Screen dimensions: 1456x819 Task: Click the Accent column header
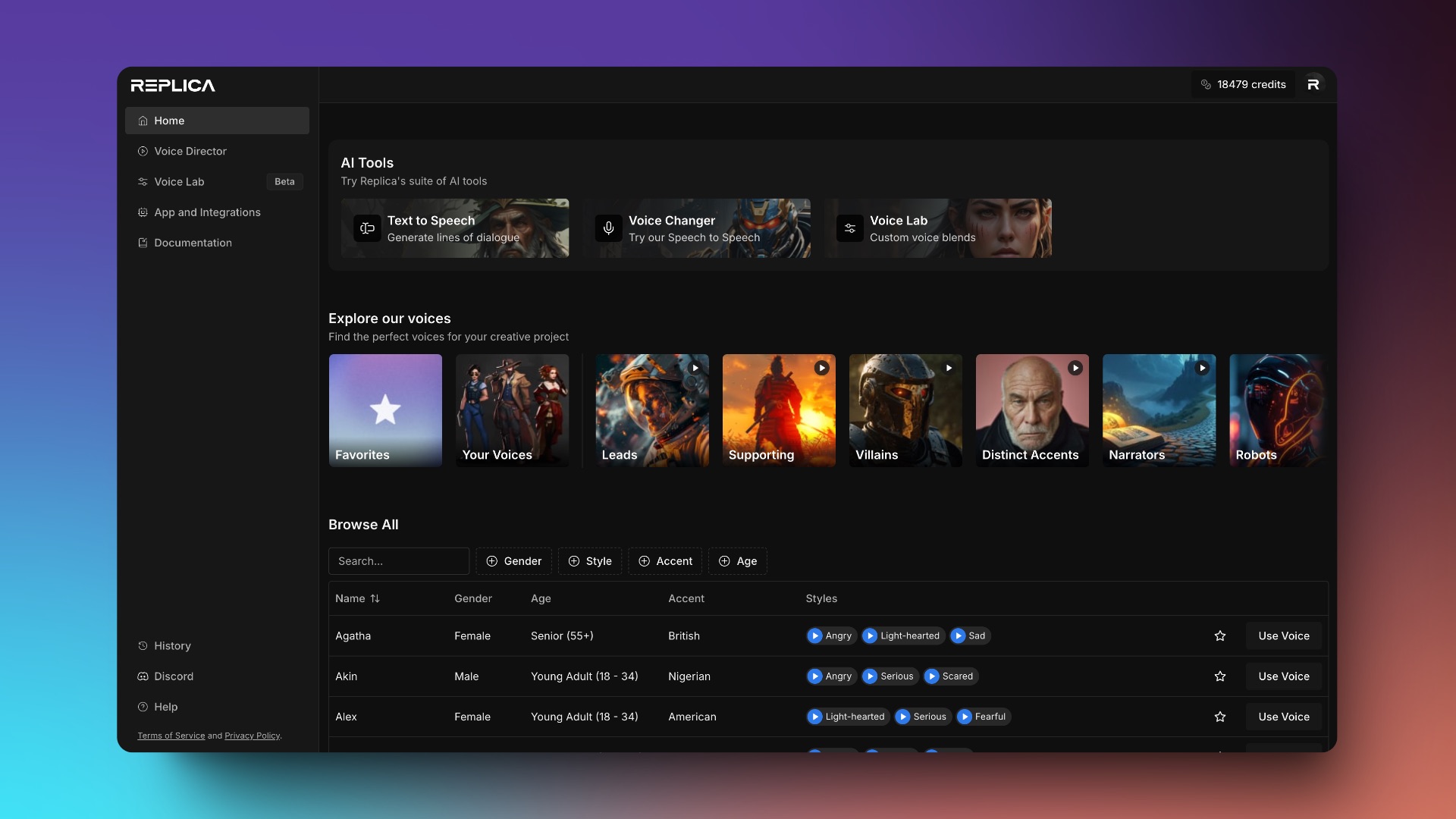click(x=686, y=598)
